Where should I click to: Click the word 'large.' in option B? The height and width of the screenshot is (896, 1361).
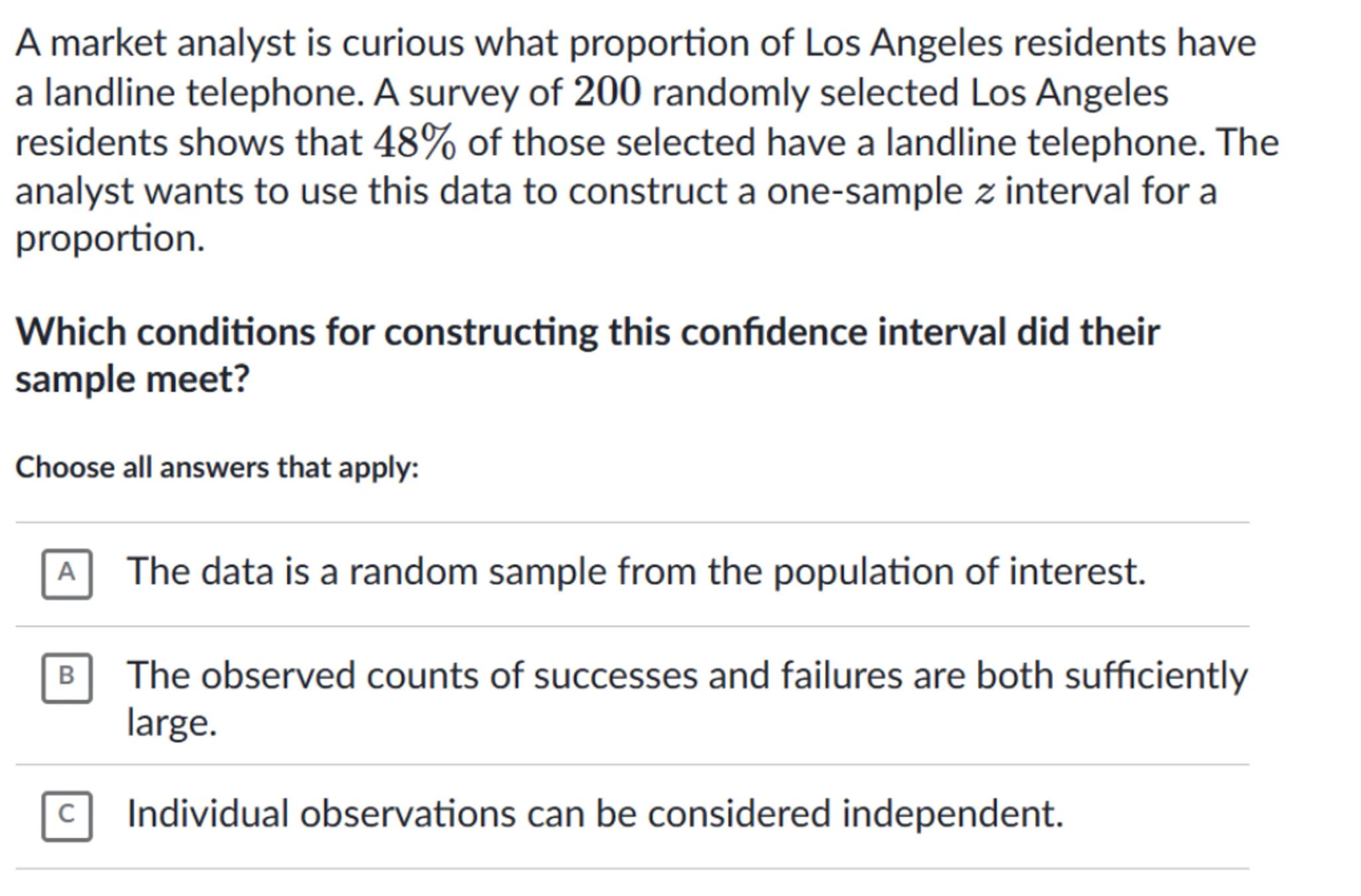[171, 723]
